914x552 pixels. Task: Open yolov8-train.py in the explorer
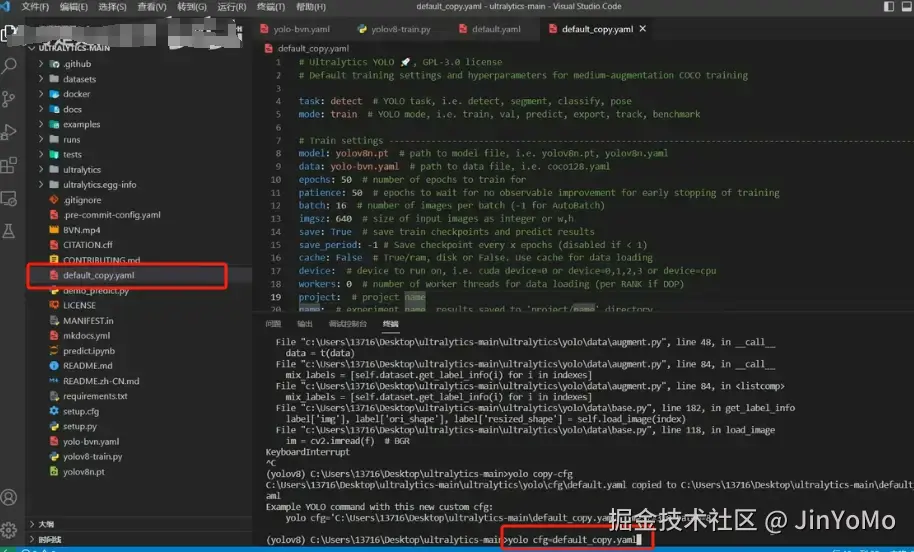pos(93,456)
